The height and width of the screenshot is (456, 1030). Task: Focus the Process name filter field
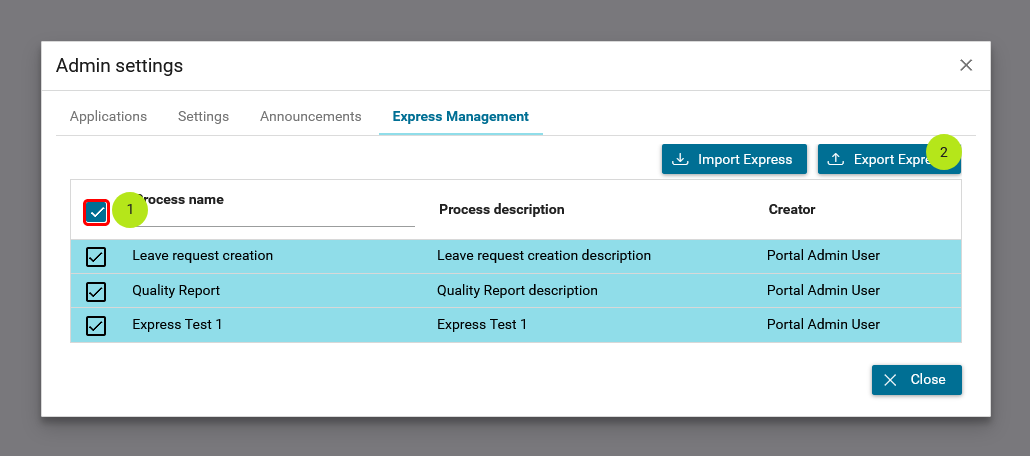[x=274, y=217]
